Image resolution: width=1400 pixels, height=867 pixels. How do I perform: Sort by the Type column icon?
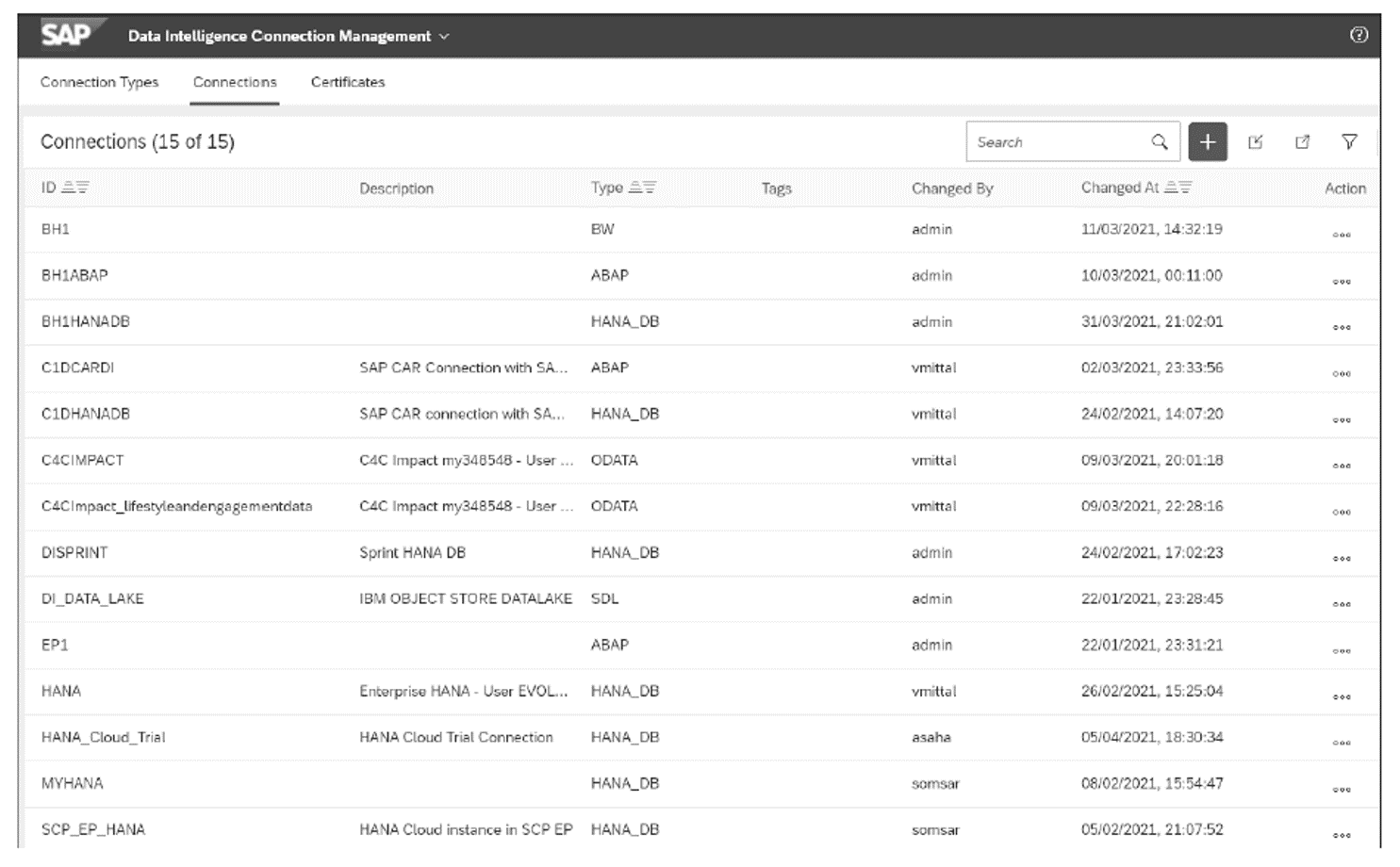click(x=642, y=188)
